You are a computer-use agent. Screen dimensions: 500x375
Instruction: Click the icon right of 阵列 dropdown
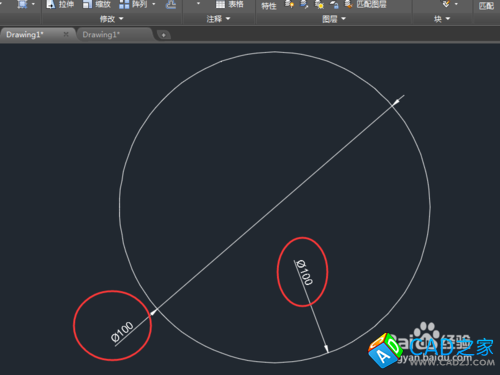(x=171, y=4)
